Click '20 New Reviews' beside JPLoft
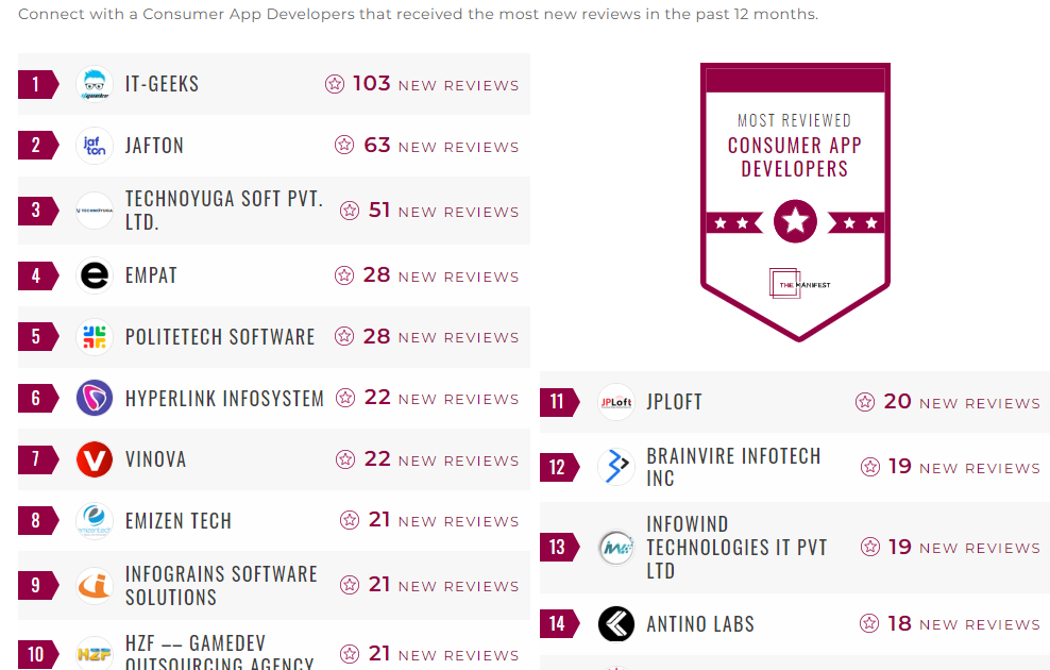 click(x=948, y=402)
